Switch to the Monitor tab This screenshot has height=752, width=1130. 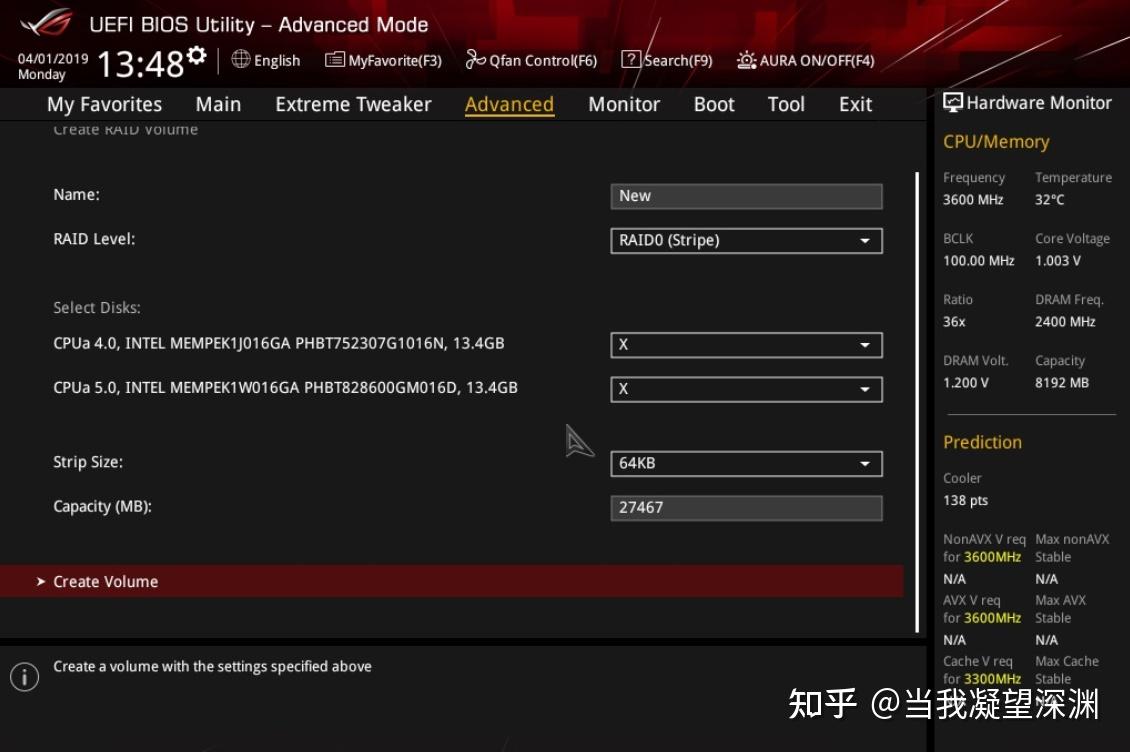pos(623,104)
